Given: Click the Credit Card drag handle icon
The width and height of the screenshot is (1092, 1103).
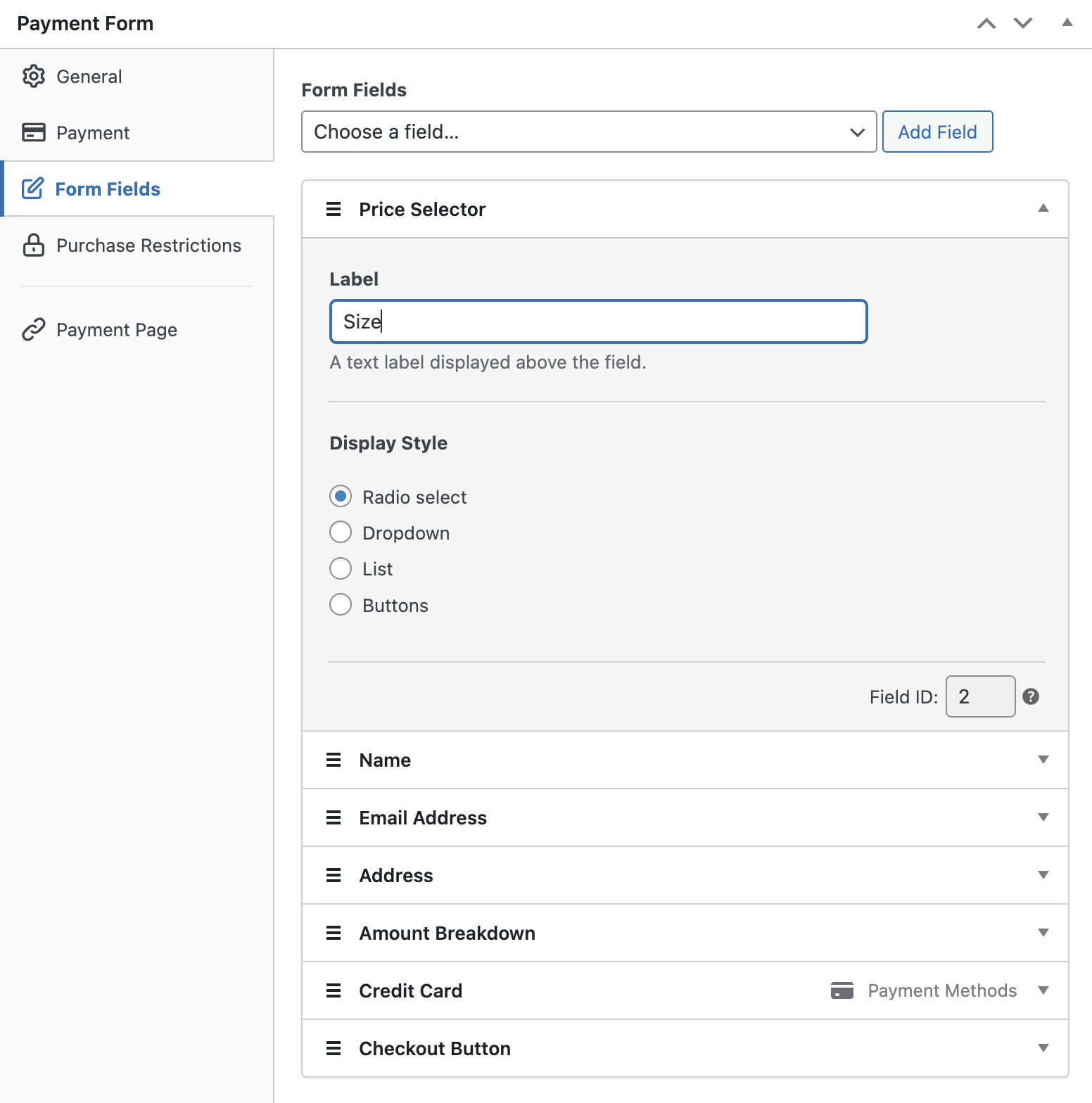Looking at the screenshot, I should click(334, 990).
